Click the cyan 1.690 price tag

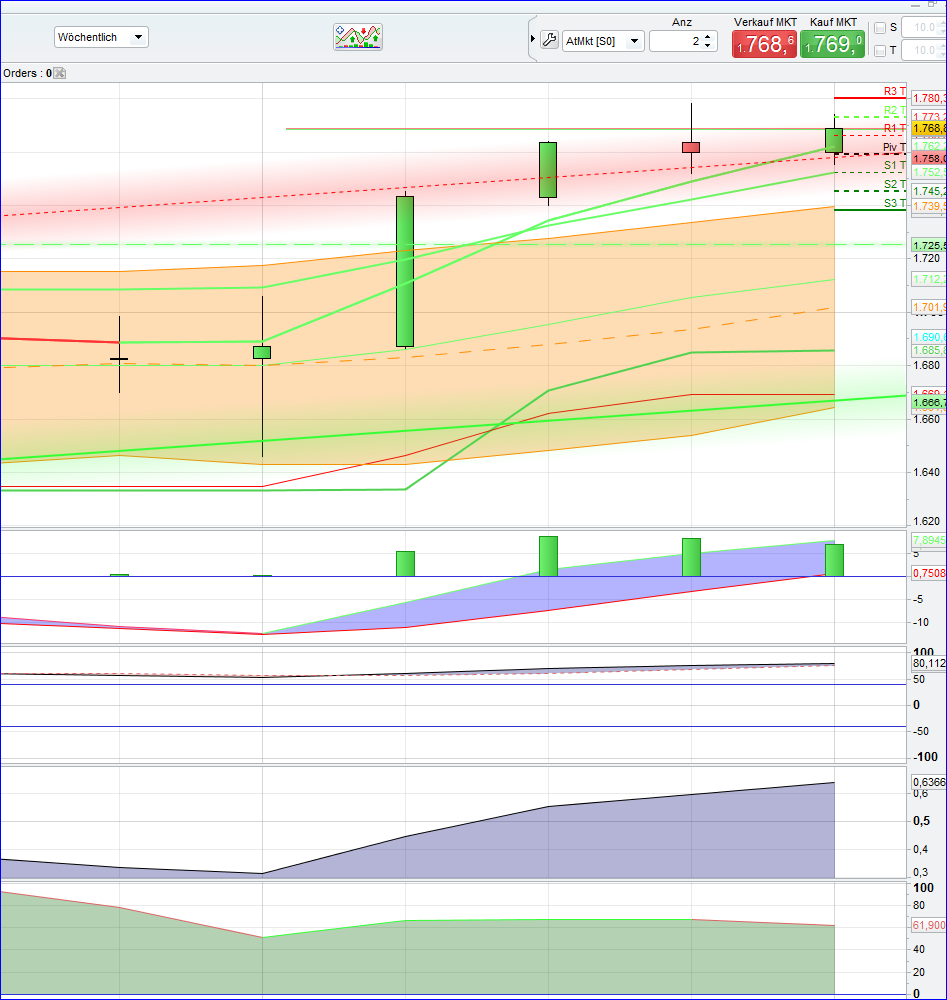pyautogui.click(x=929, y=337)
